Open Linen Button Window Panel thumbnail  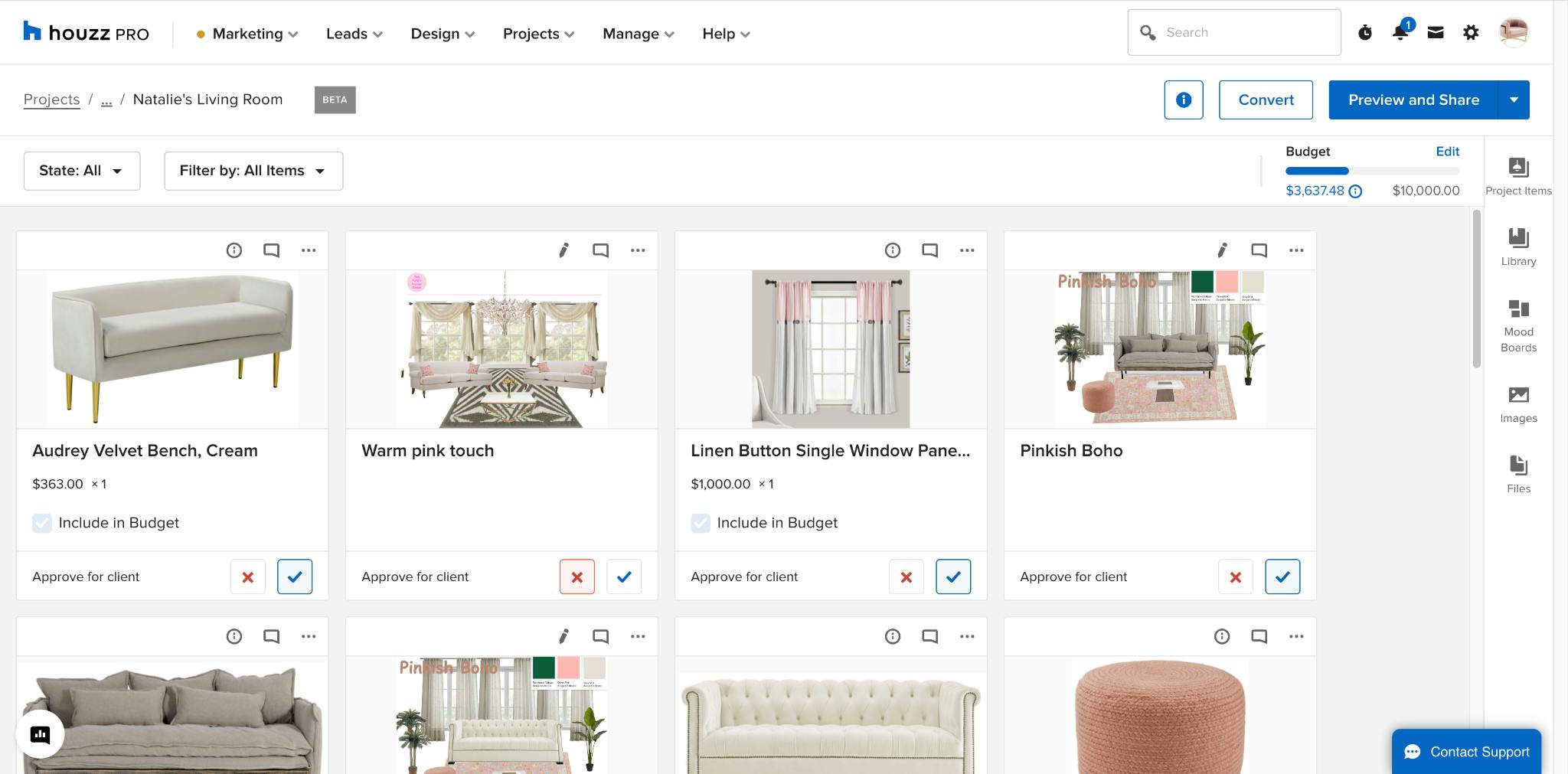pos(831,349)
